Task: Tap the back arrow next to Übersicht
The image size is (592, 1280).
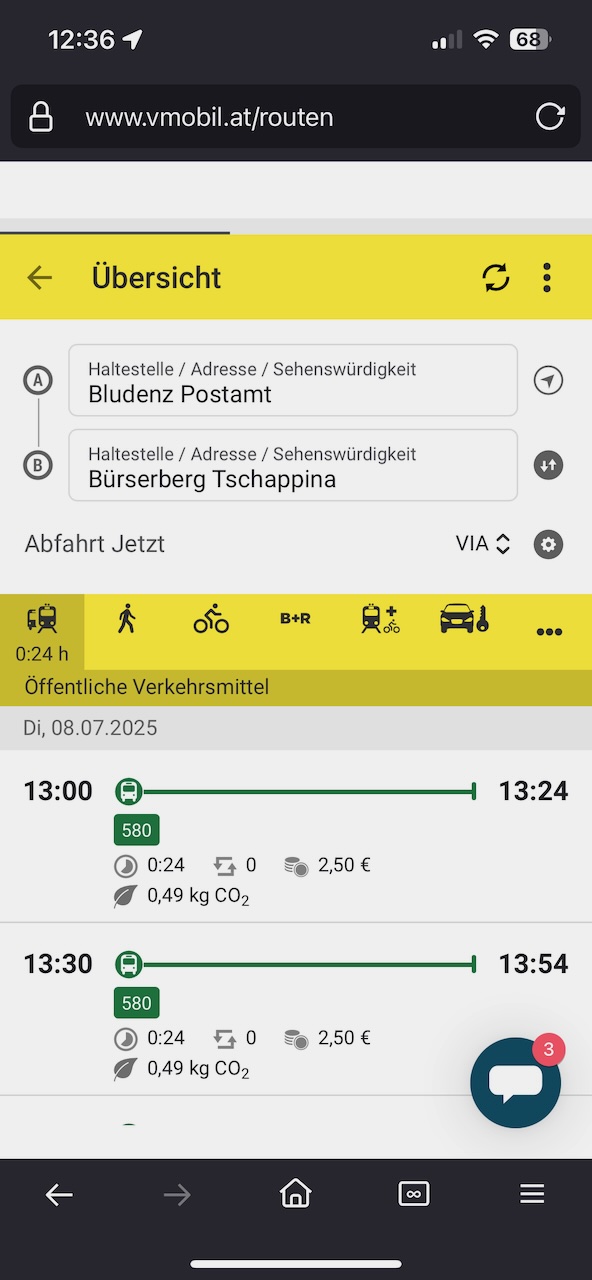Action: point(39,277)
